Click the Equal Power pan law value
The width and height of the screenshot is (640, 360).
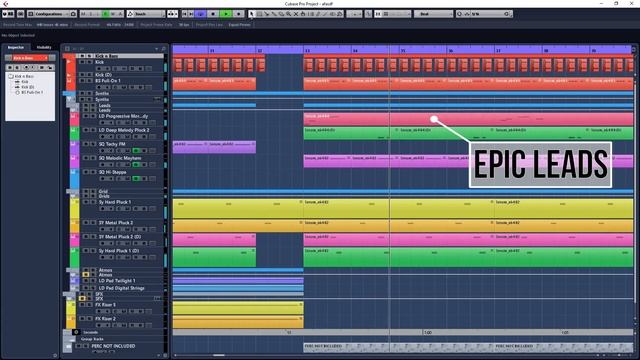tap(240, 25)
